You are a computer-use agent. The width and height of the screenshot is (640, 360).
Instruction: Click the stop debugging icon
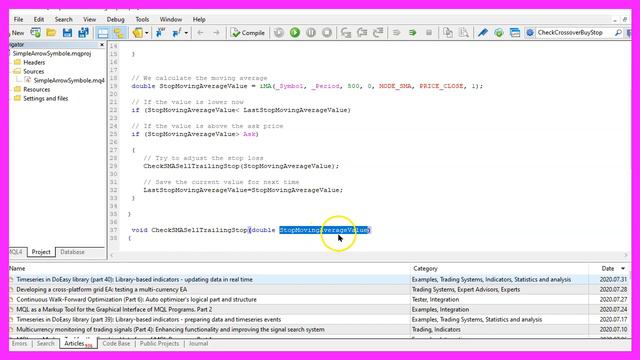coord(327,33)
